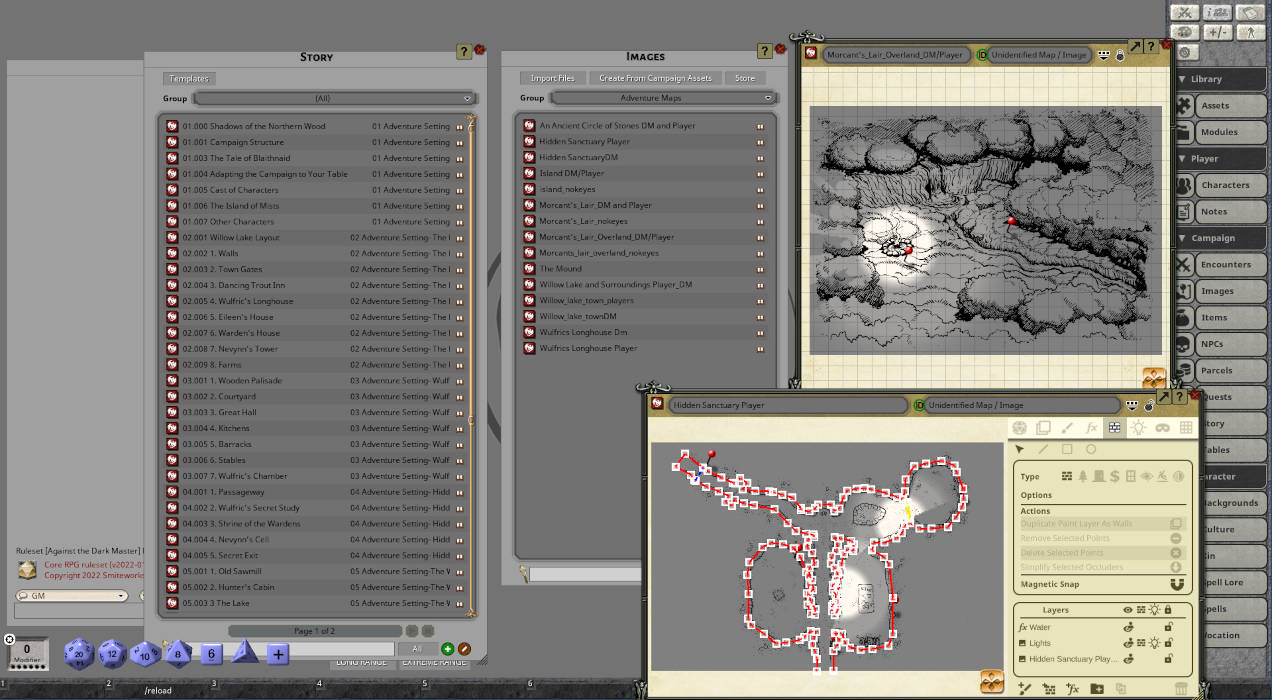The height and width of the screenshot is (700, 1272).
Task: Toggle lock on Hidden Sanctuary Player layer
Action: point(1167,659)
